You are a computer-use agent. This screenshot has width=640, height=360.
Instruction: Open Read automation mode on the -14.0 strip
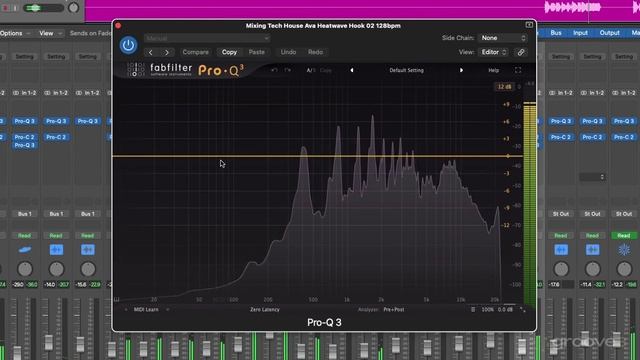click(x=56, y=236)
